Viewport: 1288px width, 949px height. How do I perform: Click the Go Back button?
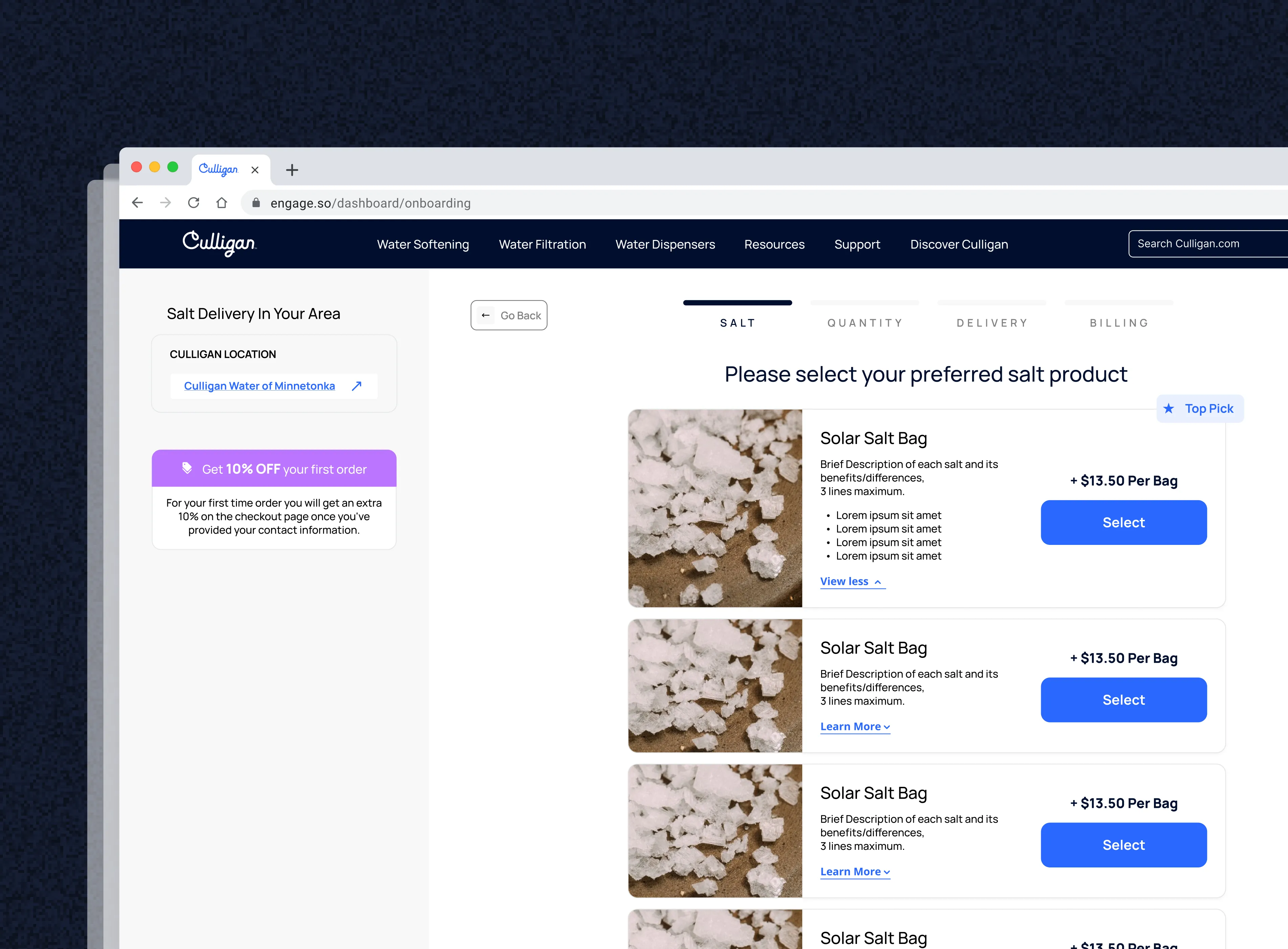509,315
